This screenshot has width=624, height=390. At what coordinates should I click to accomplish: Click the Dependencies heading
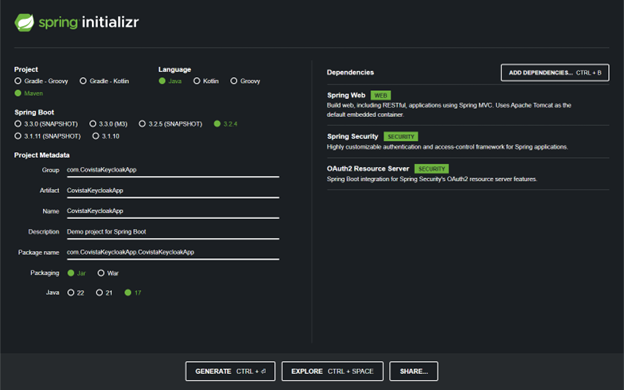(x=350, y=72)
